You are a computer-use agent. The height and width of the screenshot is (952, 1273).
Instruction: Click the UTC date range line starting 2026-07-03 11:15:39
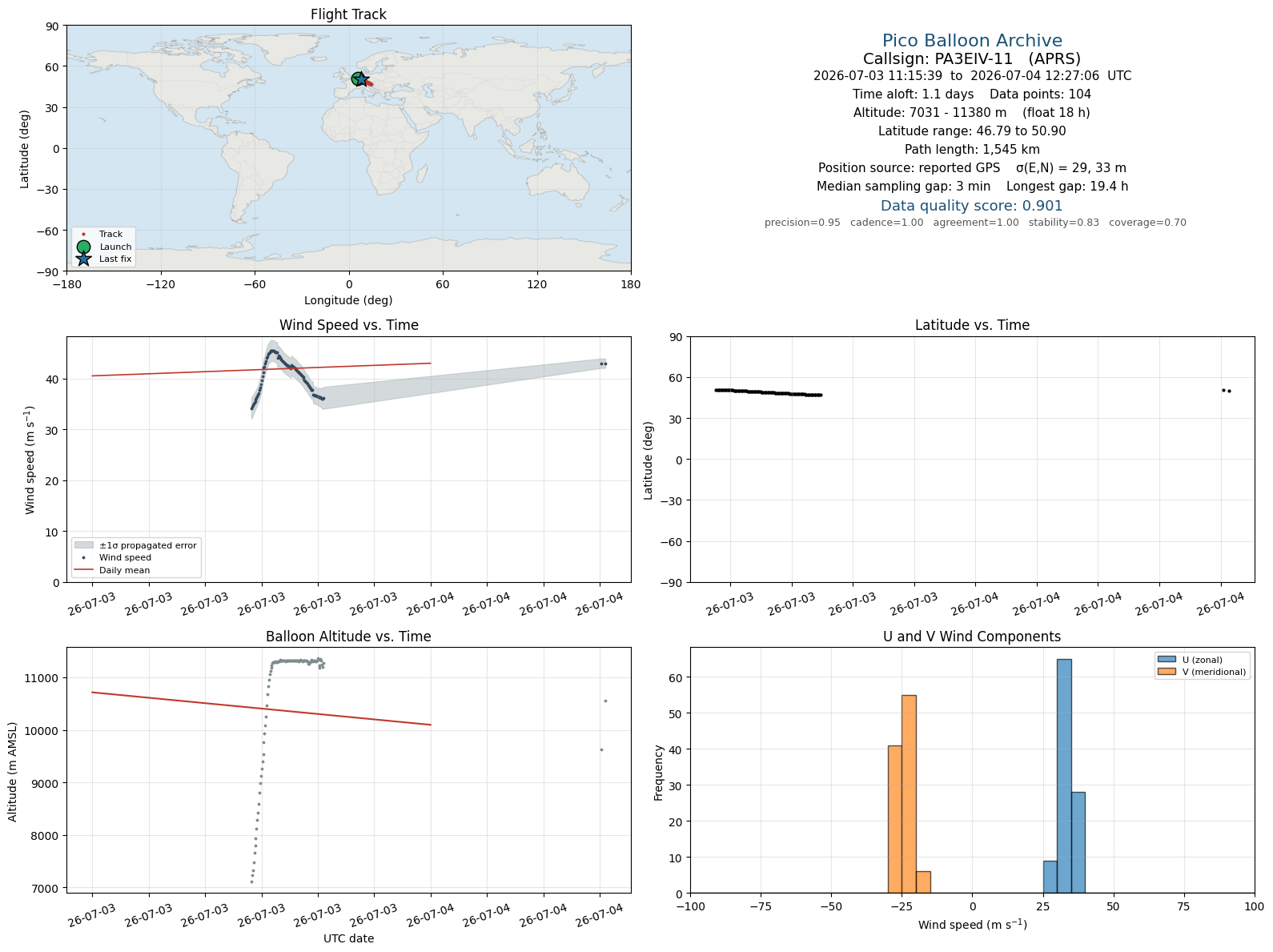[972, 76]
